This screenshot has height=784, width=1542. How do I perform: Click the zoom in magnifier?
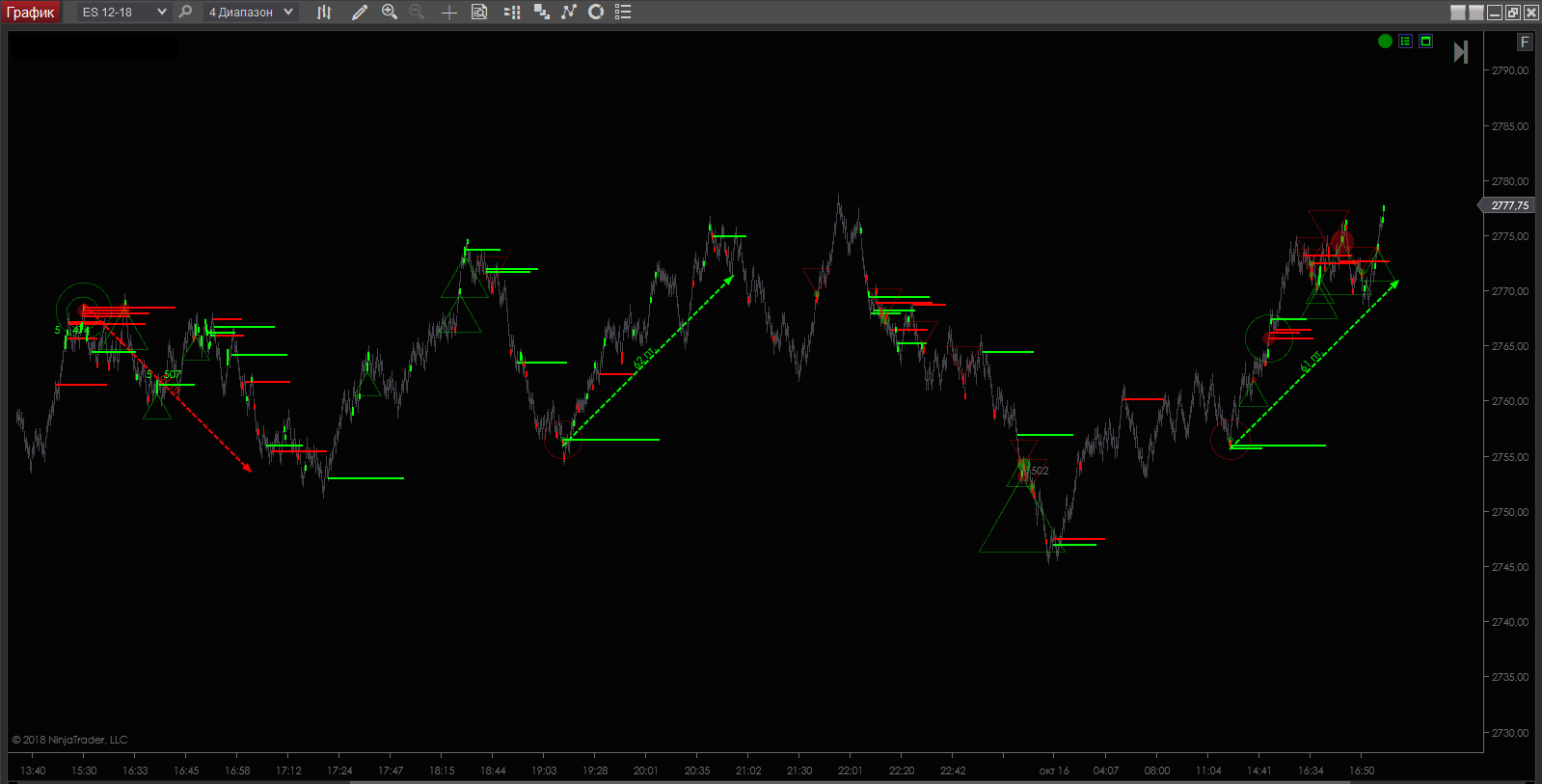(390, 12)
